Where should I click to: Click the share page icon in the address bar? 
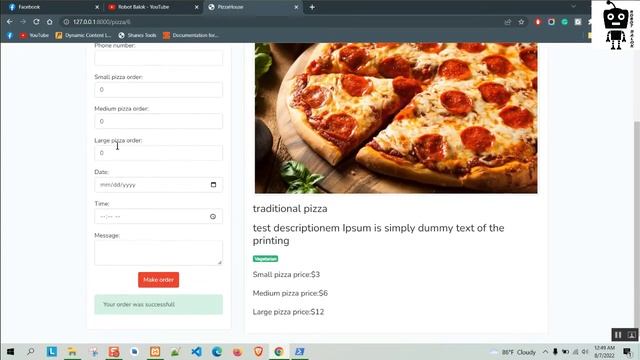pos(508,22)
